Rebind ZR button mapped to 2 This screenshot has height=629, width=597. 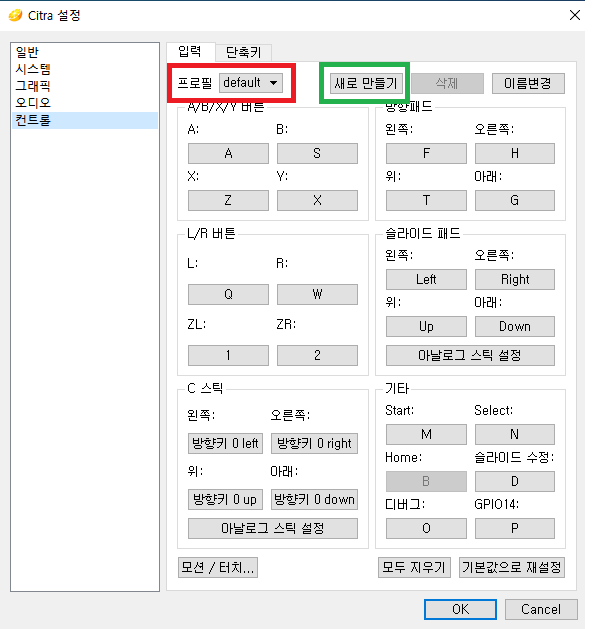317,355
